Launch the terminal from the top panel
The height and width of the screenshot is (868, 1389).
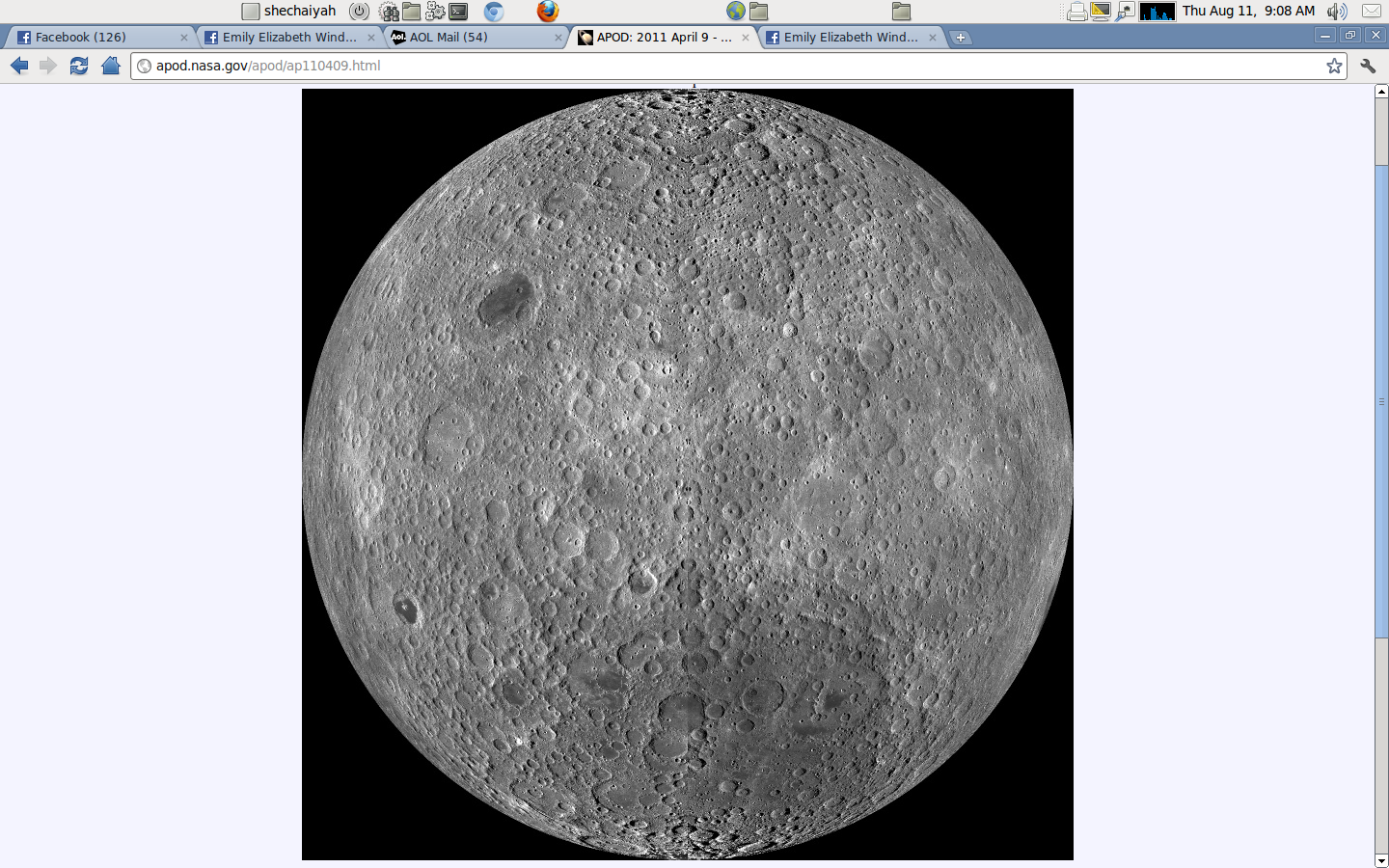[459, 12]
